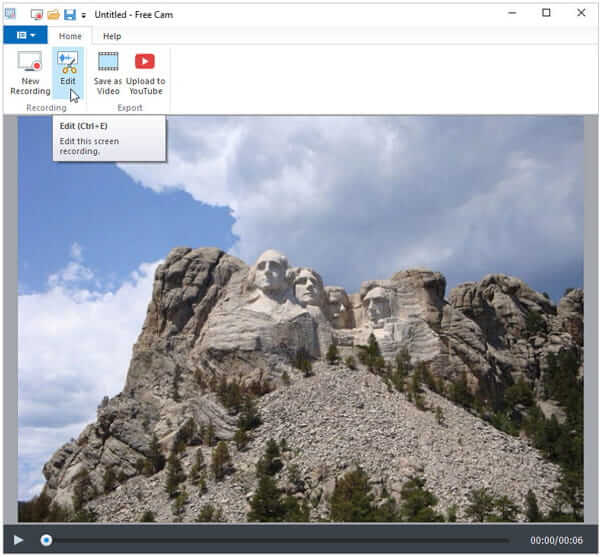
Task: Click the blue save disk icon
Action: tap(69, 14)
